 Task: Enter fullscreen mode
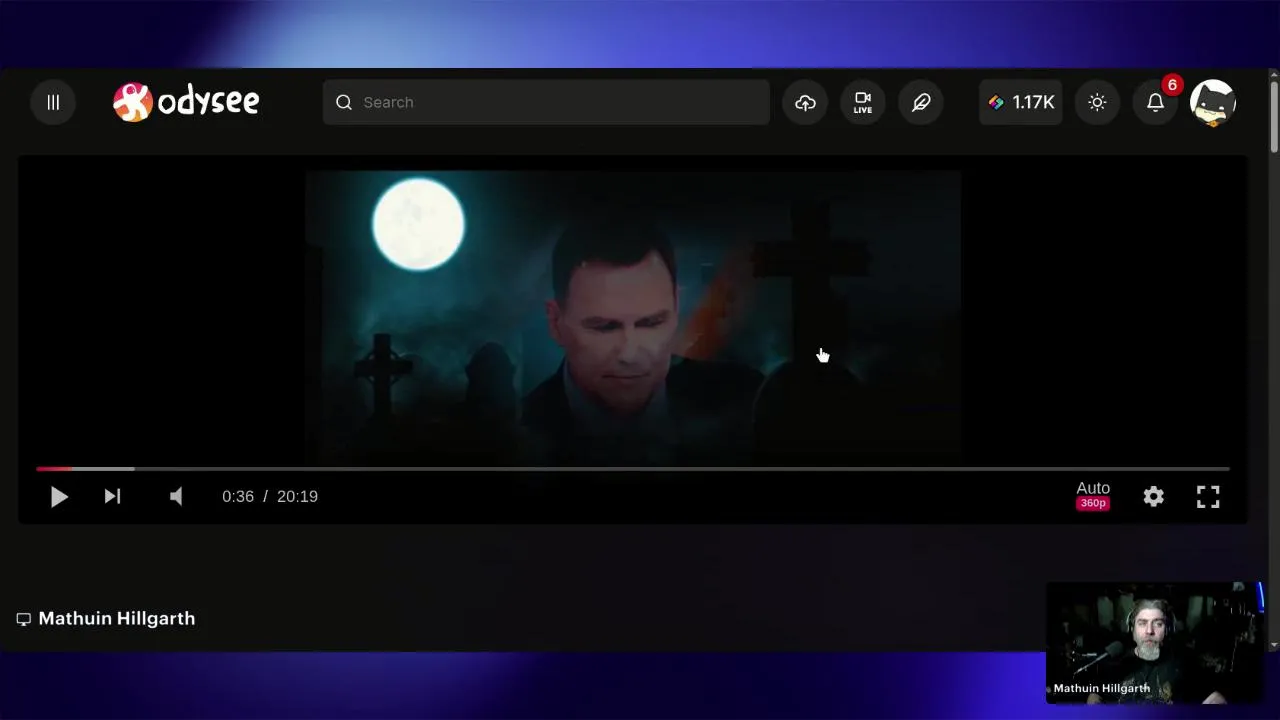click(1208, 496)
